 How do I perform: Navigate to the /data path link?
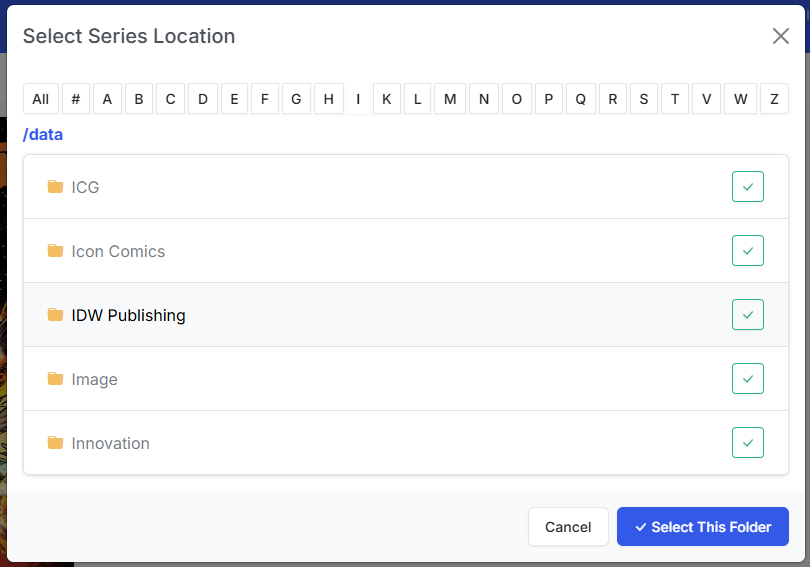[43, 134]
